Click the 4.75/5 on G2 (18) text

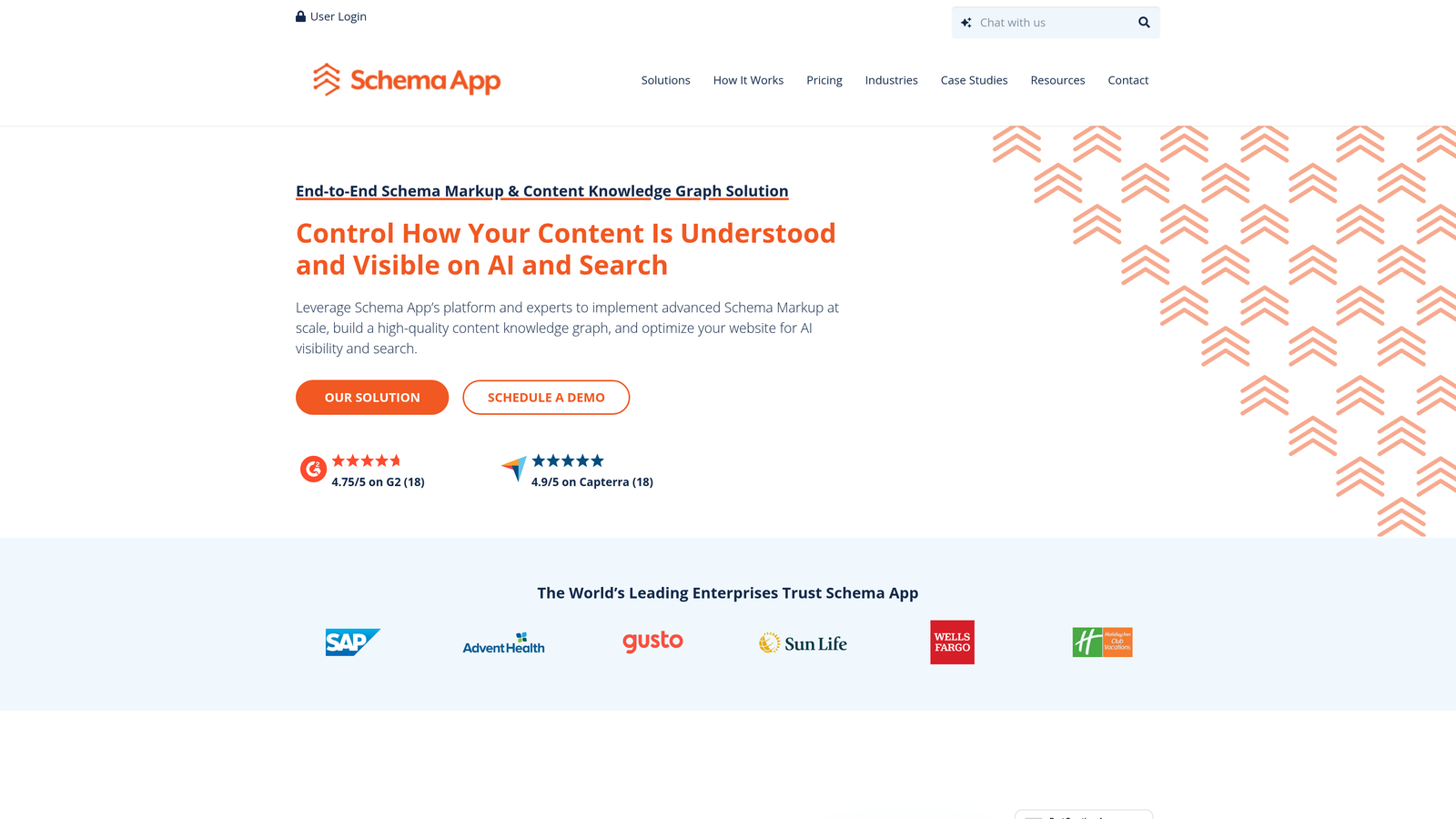point(378,482)
